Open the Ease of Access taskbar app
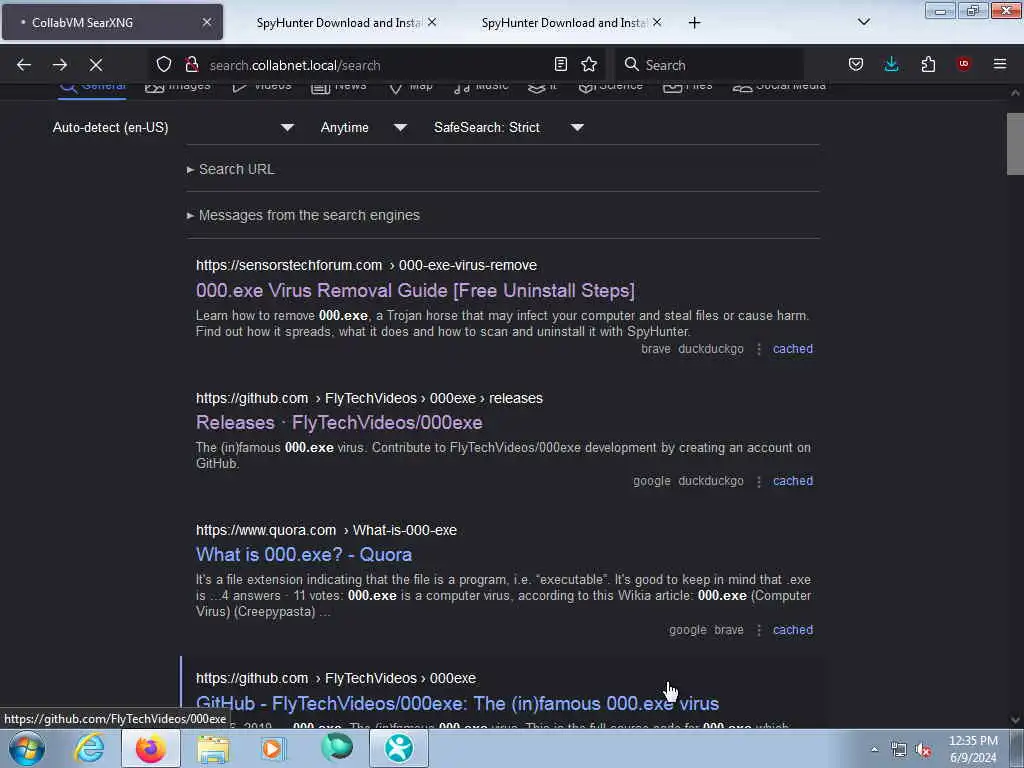 coord(399,748)
